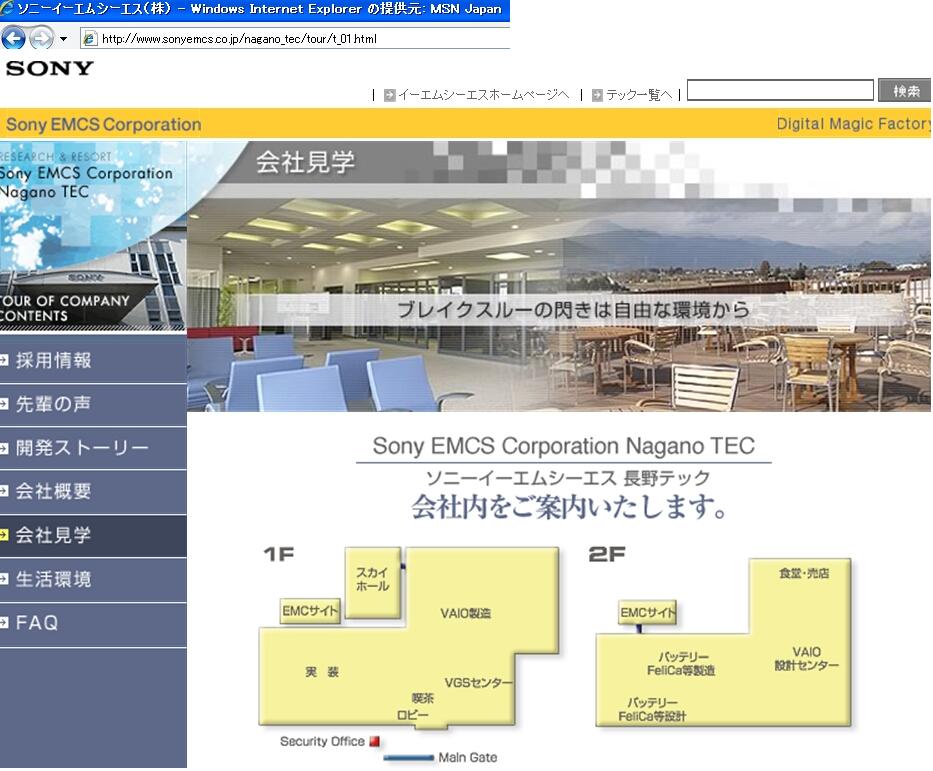Screen dimensions: 933x771
Task: Click the browser Back arrow button
Action: click(x=14, y=39)
